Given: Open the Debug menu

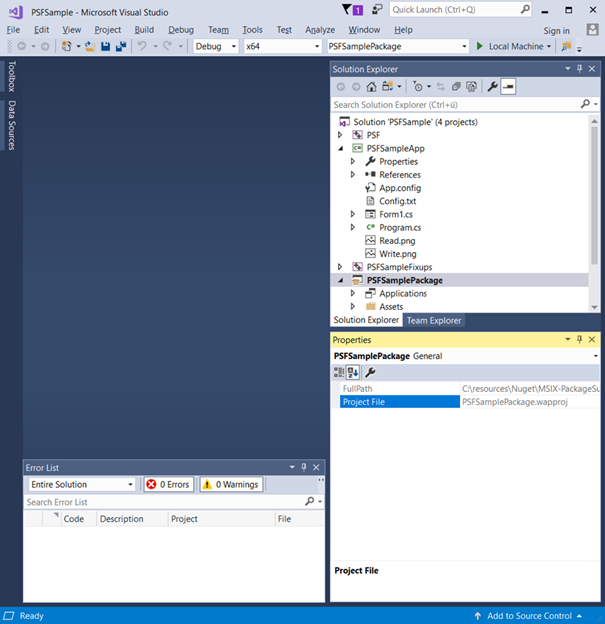Looking at the screenshot, I should pyautogui.click(x=181, y=30).
